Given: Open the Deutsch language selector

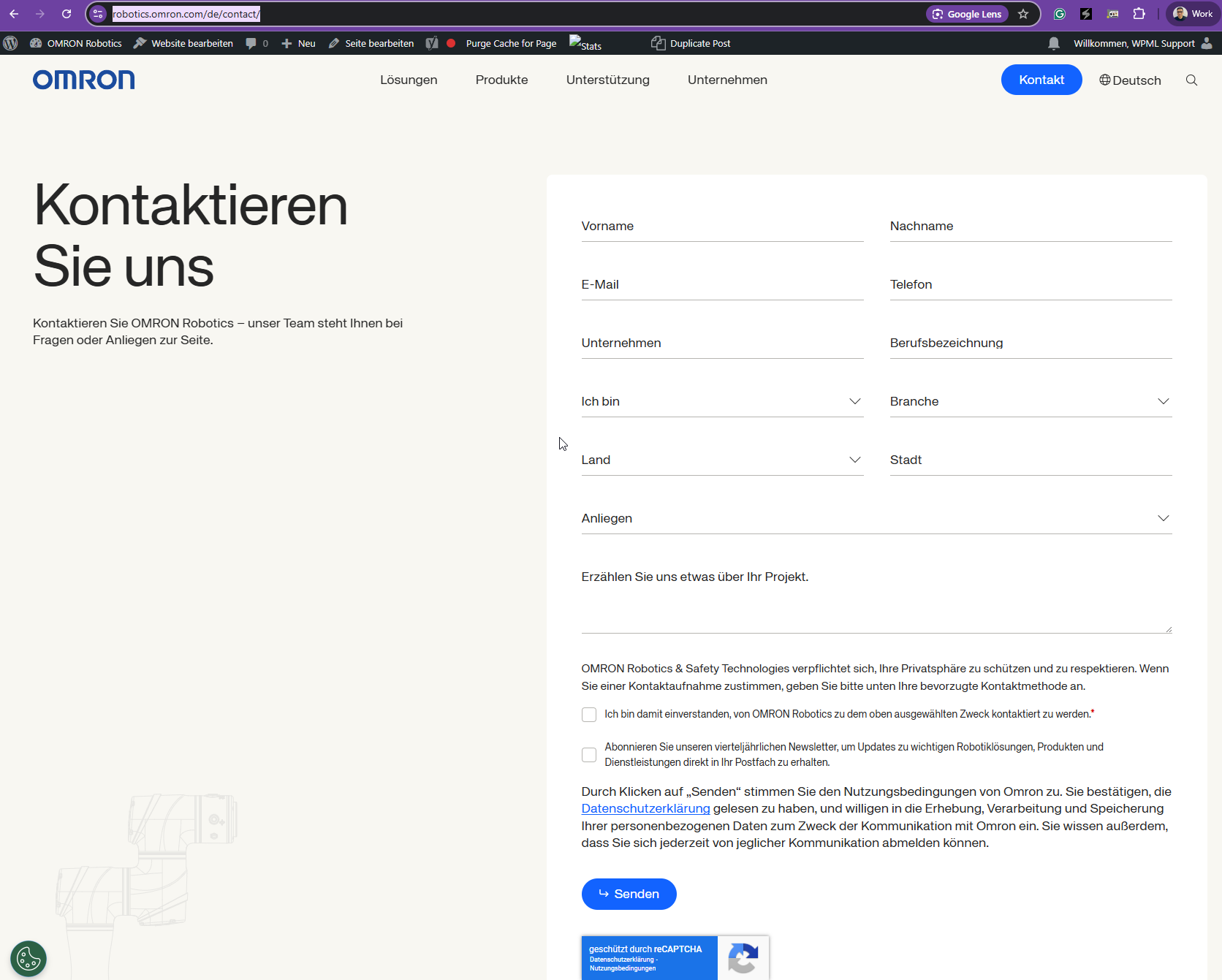Looking at the screenshot, I should click(1130, 80).
